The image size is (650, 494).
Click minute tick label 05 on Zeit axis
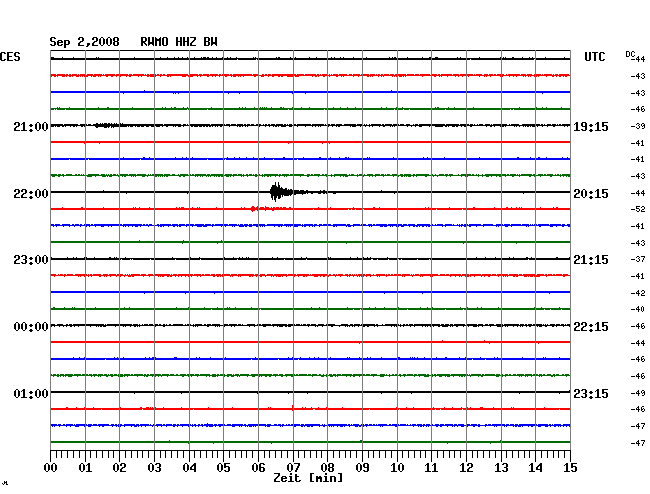(x=223, y=468)
